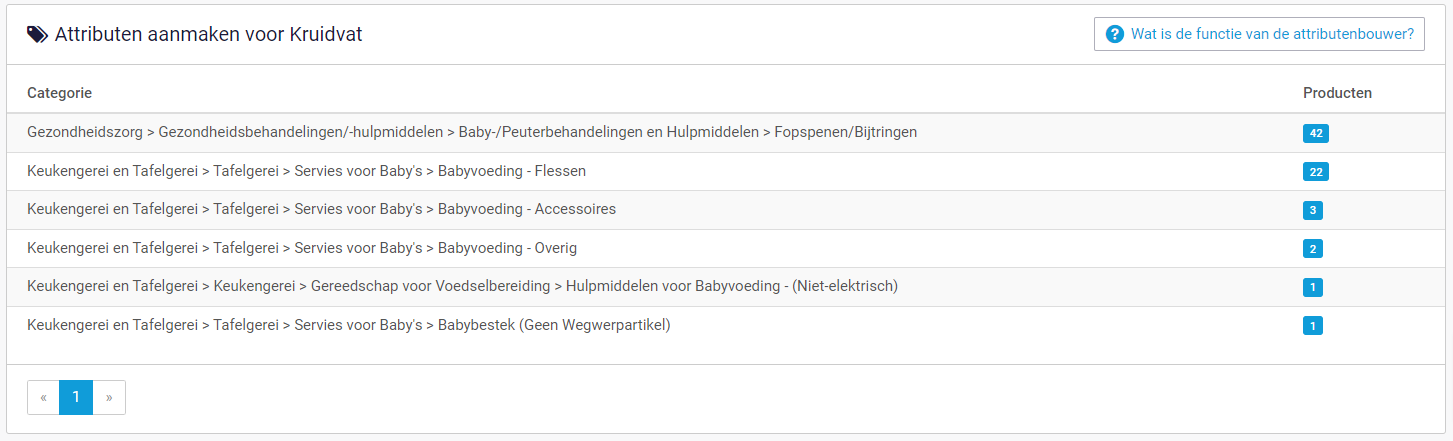Viewport: 1453px width, 441px height.
Task: Click the question mark help icon
Action: [x=1115, y=34]
